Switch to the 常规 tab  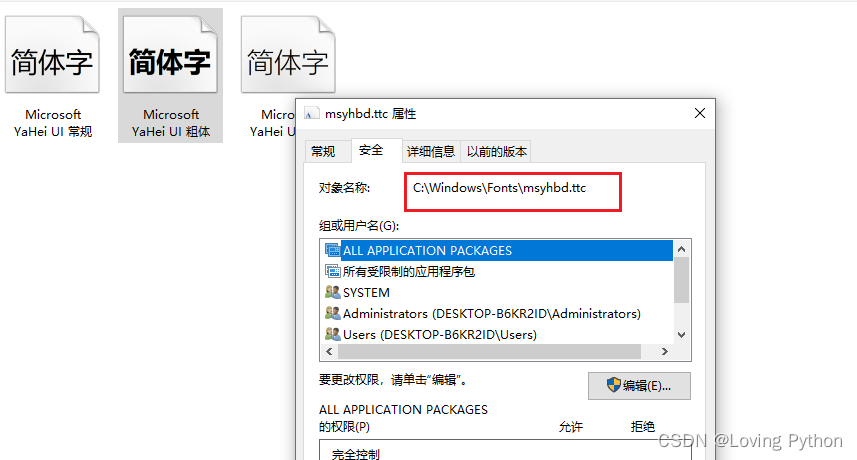point(323,151)
